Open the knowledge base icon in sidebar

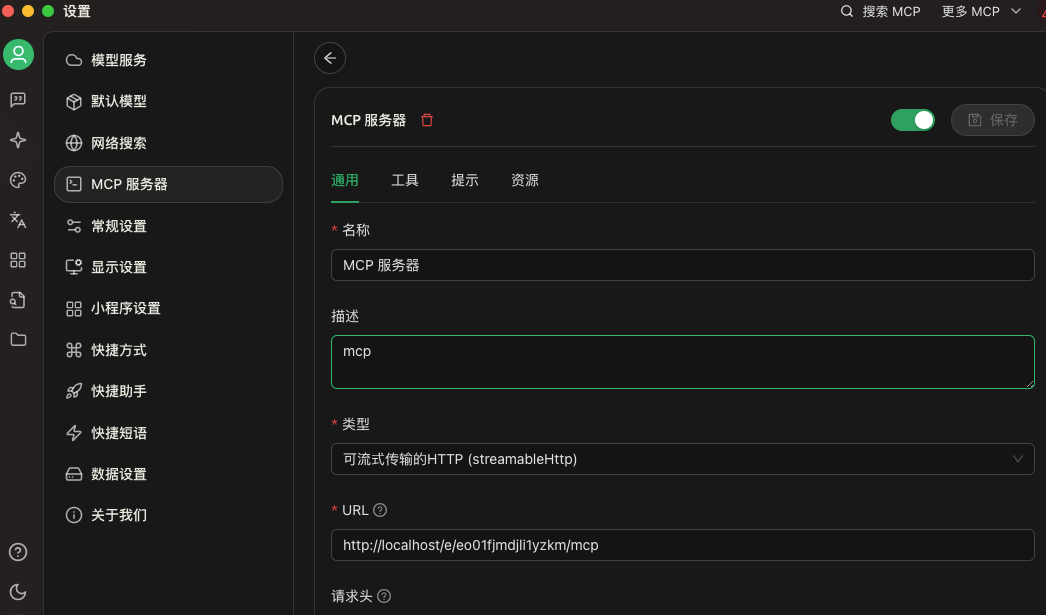18,300
